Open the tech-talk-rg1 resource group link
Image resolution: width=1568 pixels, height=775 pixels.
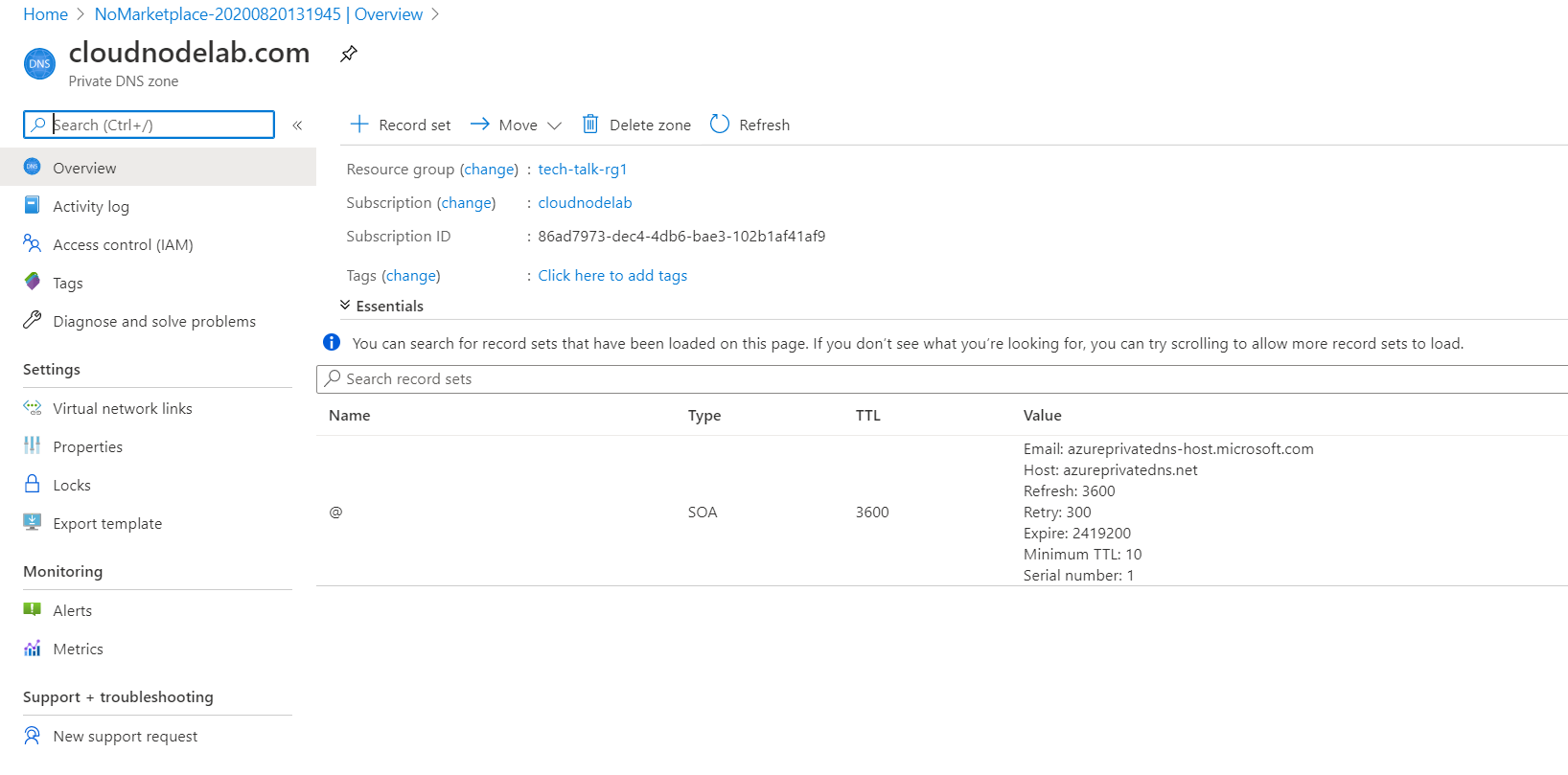coord(583,169)
